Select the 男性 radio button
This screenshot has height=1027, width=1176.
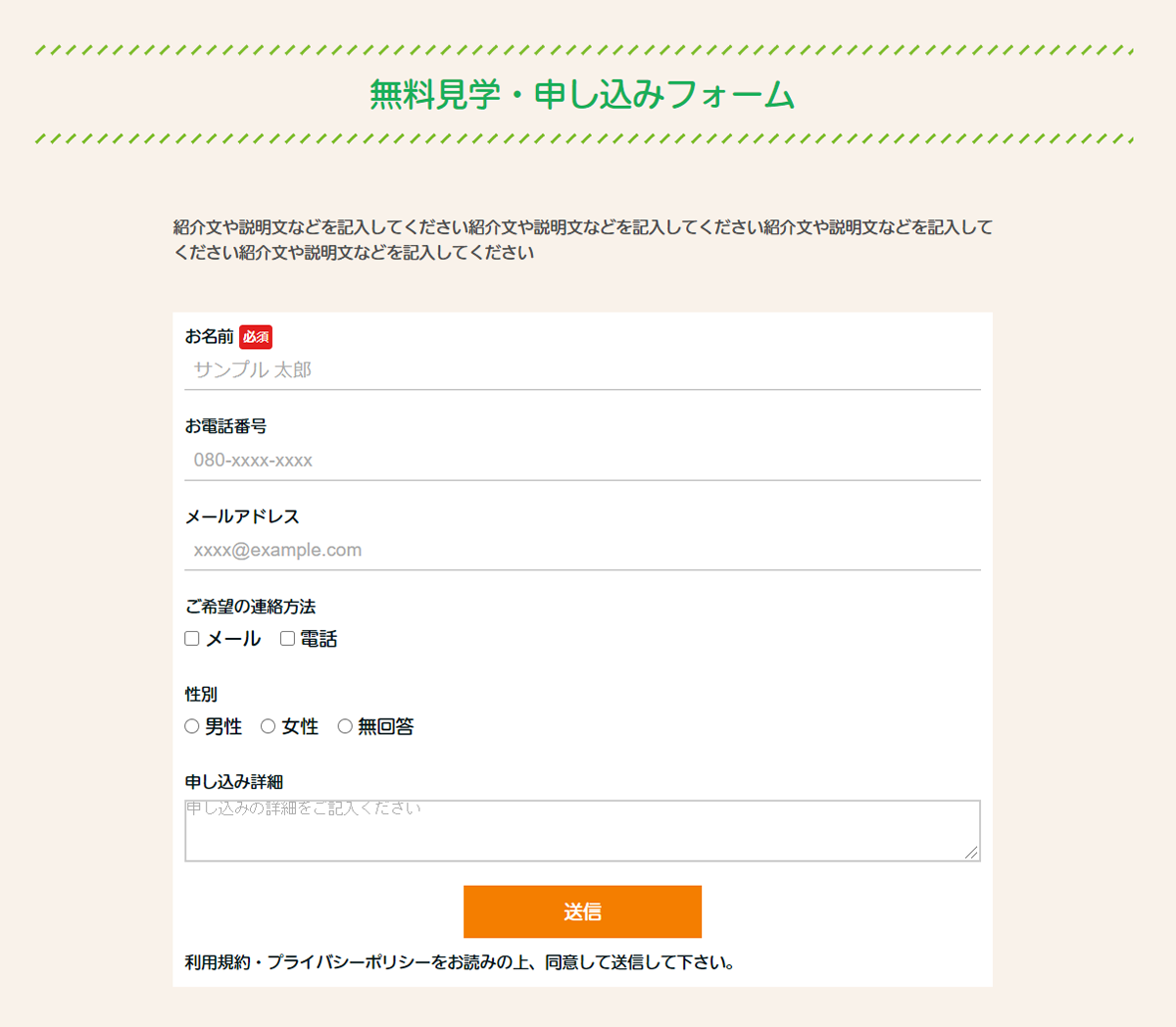pos(192,726)
